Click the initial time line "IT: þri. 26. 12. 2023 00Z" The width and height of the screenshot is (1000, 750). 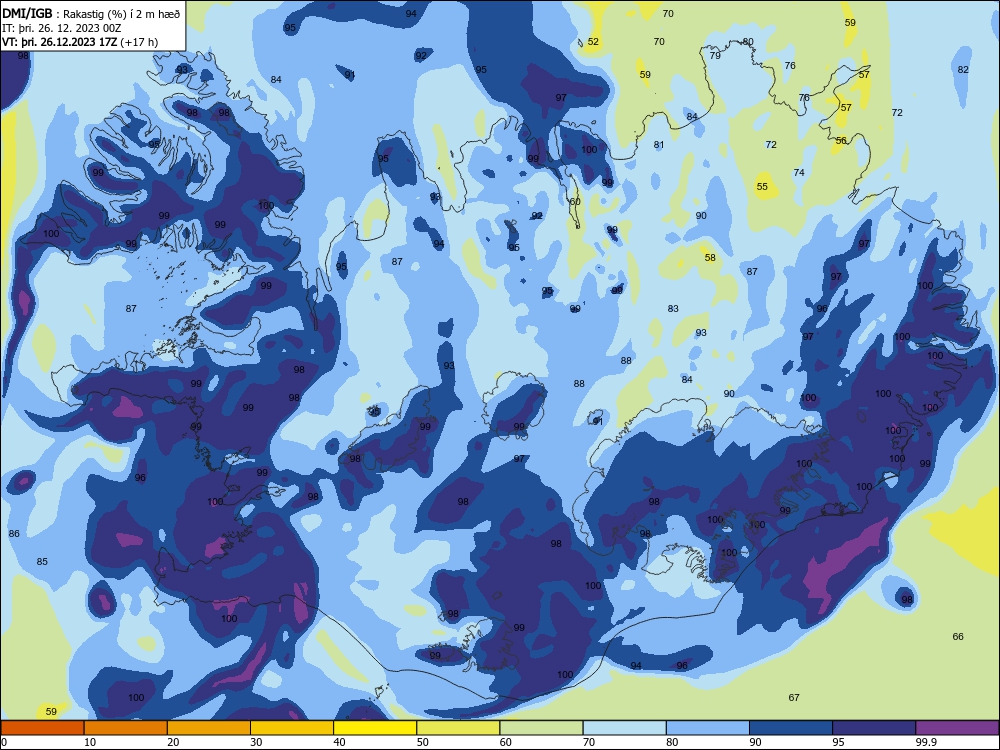pos(62,28)
